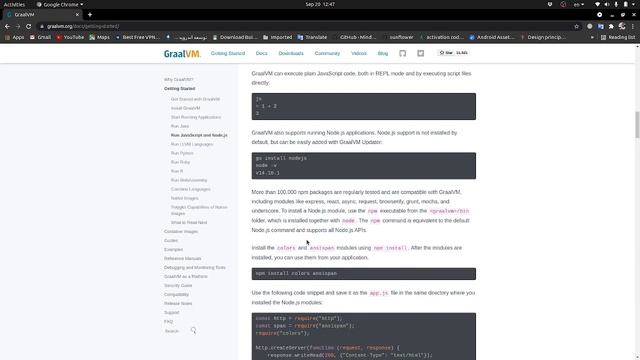Click the GraalVM logo
640x360 pixels.
pyautogui.click(x=182, y=53)
